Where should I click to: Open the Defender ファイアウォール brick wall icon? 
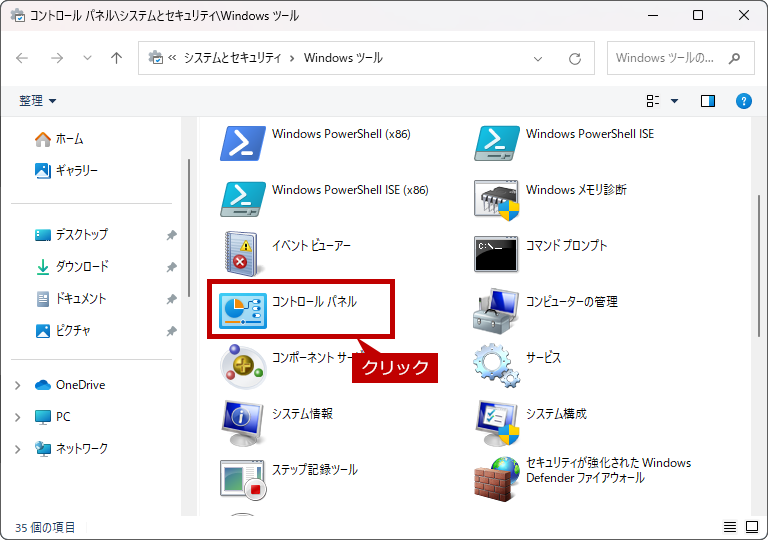[496, 479]
